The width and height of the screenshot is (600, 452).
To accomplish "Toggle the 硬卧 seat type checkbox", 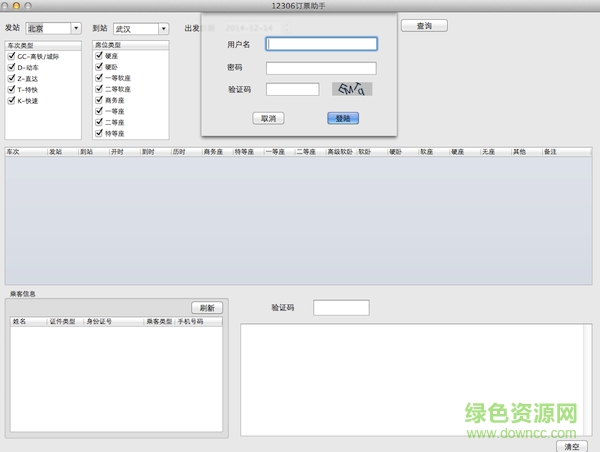I will coord(99,67).
